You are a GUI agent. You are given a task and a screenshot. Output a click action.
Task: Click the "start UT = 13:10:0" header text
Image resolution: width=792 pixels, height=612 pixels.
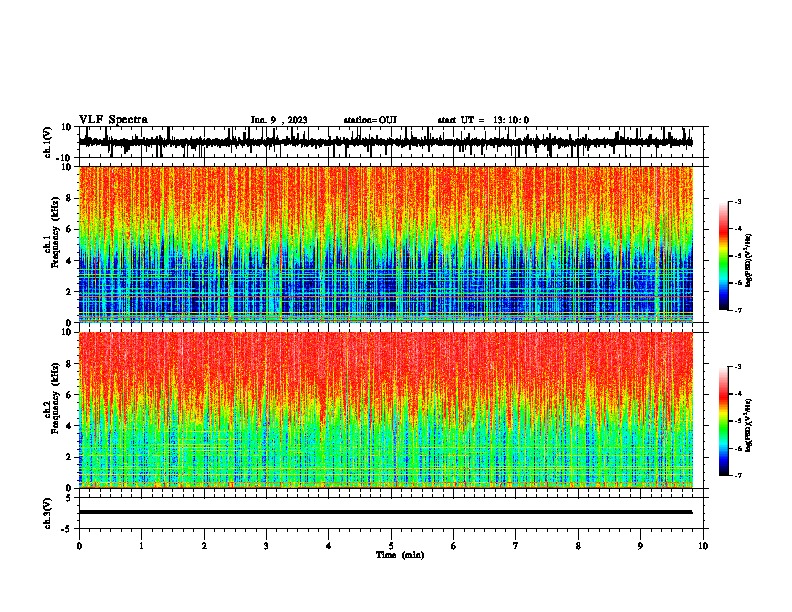[483, 120]
